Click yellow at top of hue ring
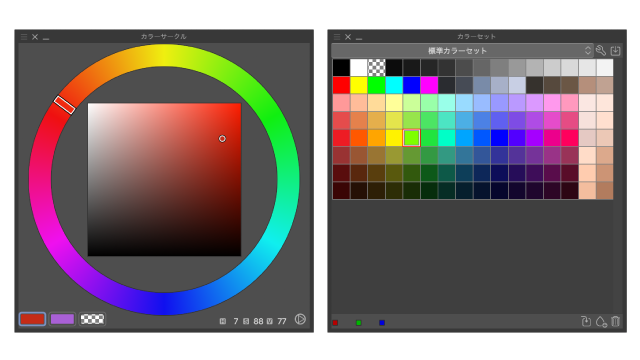This screenshot has height=360, width=640. pos(164,56)
